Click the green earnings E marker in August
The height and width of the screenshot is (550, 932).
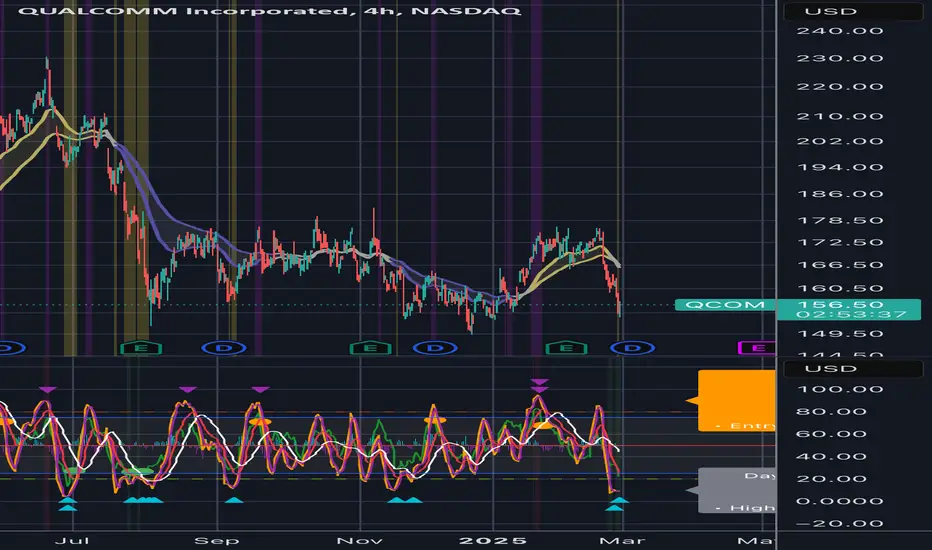[141, 348]
